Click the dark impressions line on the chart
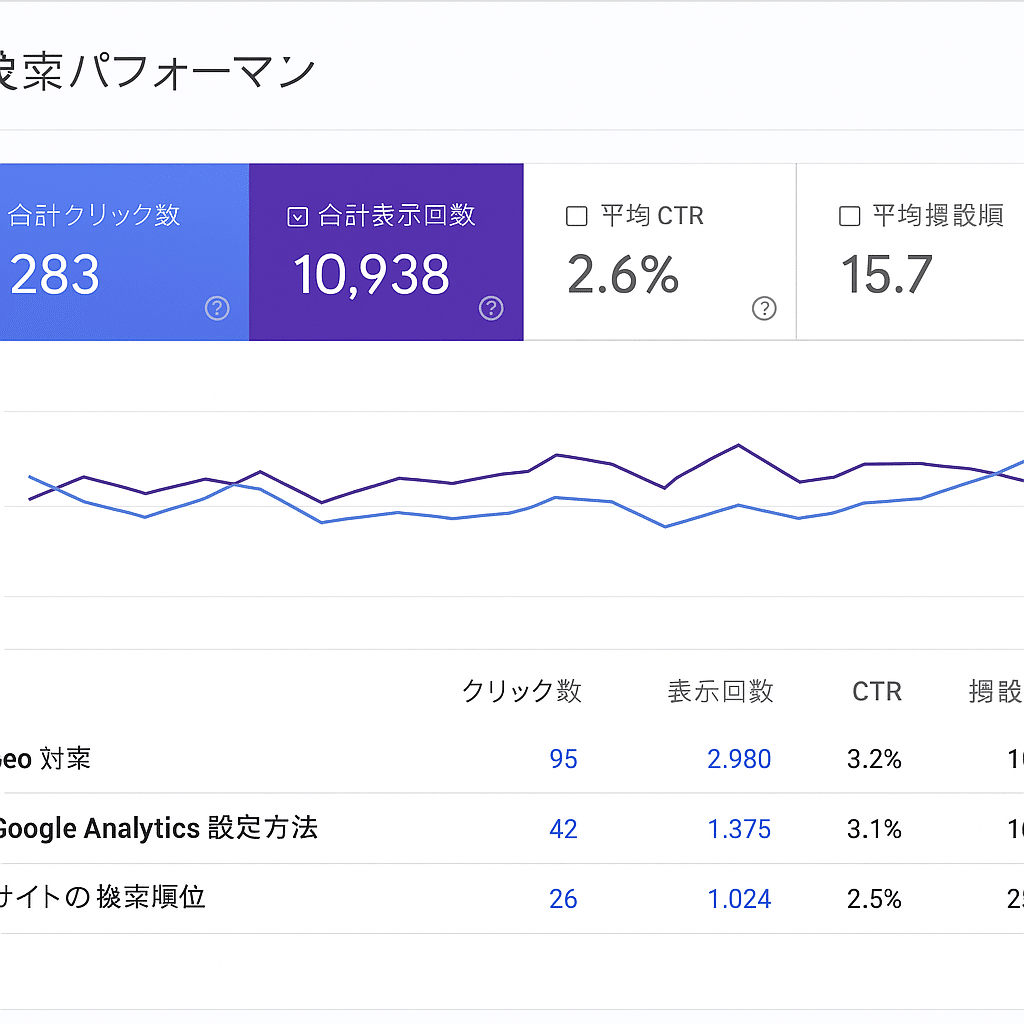The image size is (1024, 1024). [x=738, y=447]
